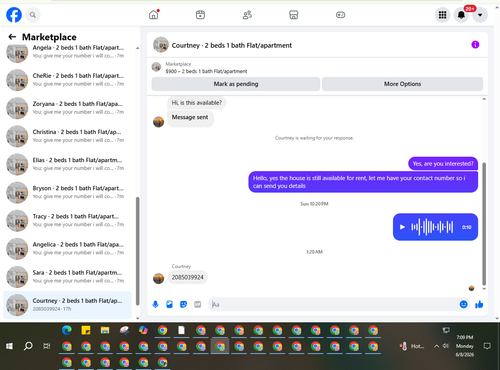Open the Facebook logo home link
The height and width of the screenshot is (370, 500).
tap(14, 15)
